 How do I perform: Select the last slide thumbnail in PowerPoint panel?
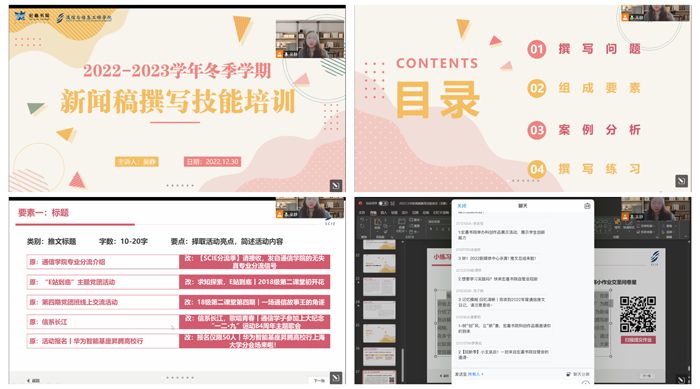379,377
